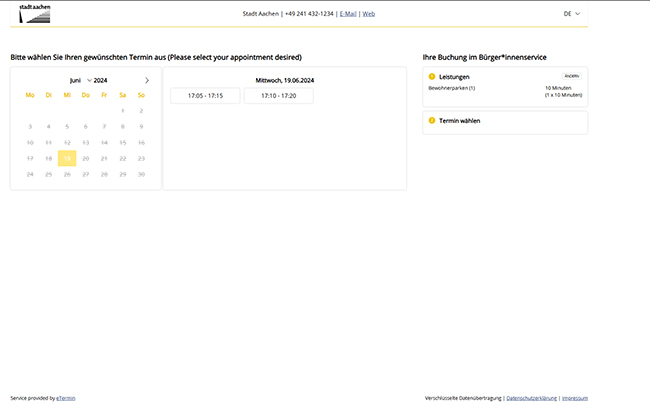The image size is (650, 406).
Task: Select the 17:05 - 17:15 time slot
Action: click(x=204, y=96)
